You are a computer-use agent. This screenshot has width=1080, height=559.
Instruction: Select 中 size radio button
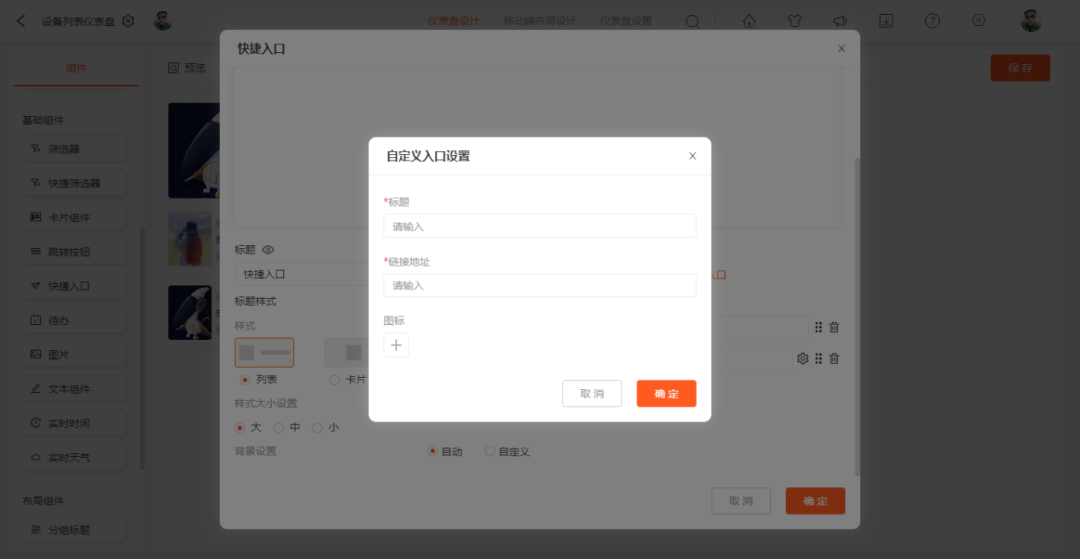point(279,428)
